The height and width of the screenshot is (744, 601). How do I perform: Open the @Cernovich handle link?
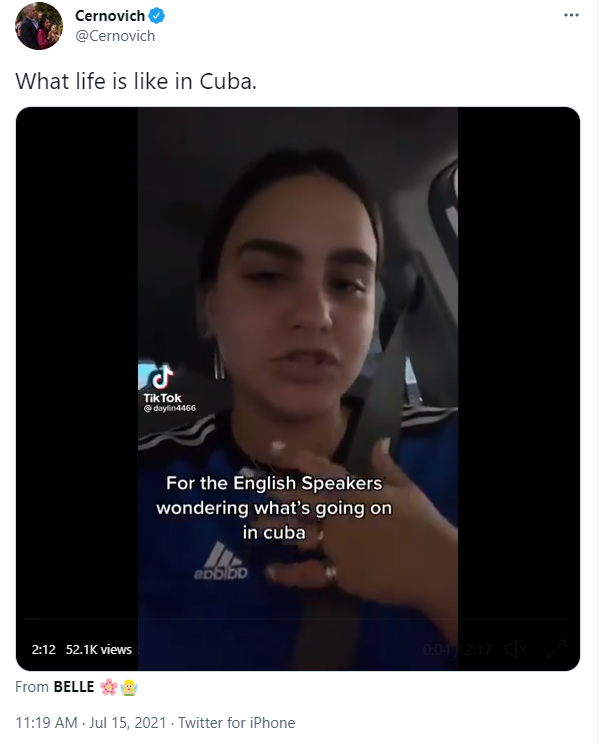point(115,36)
